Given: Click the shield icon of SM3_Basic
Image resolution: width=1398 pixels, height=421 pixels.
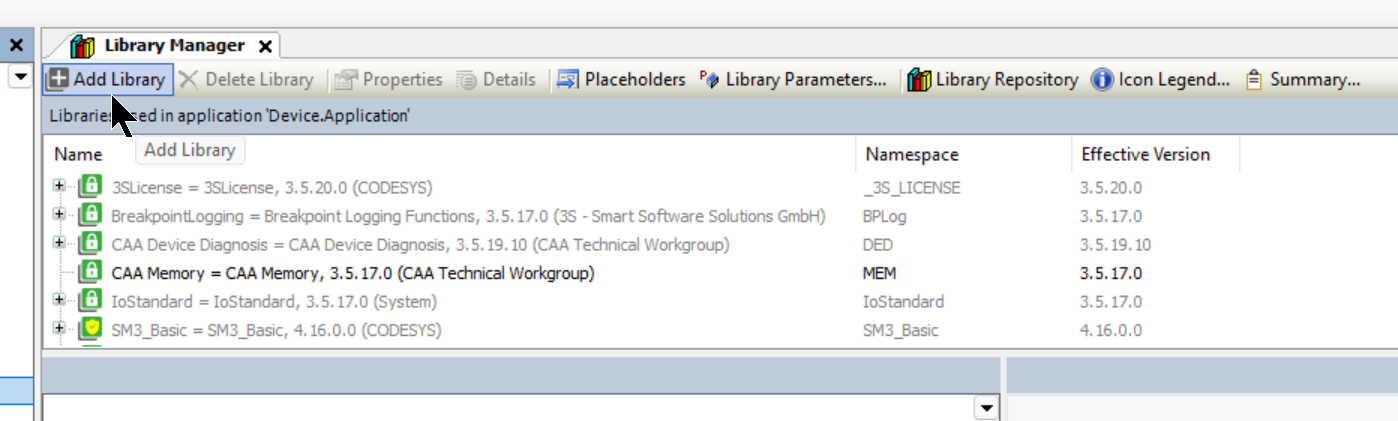Looking at the screenshot, I should (x=91, y=329).
